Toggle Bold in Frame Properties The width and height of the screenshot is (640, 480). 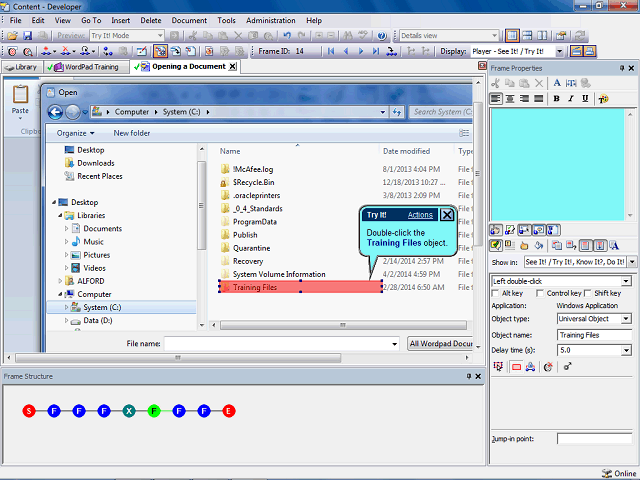[556, 98]
